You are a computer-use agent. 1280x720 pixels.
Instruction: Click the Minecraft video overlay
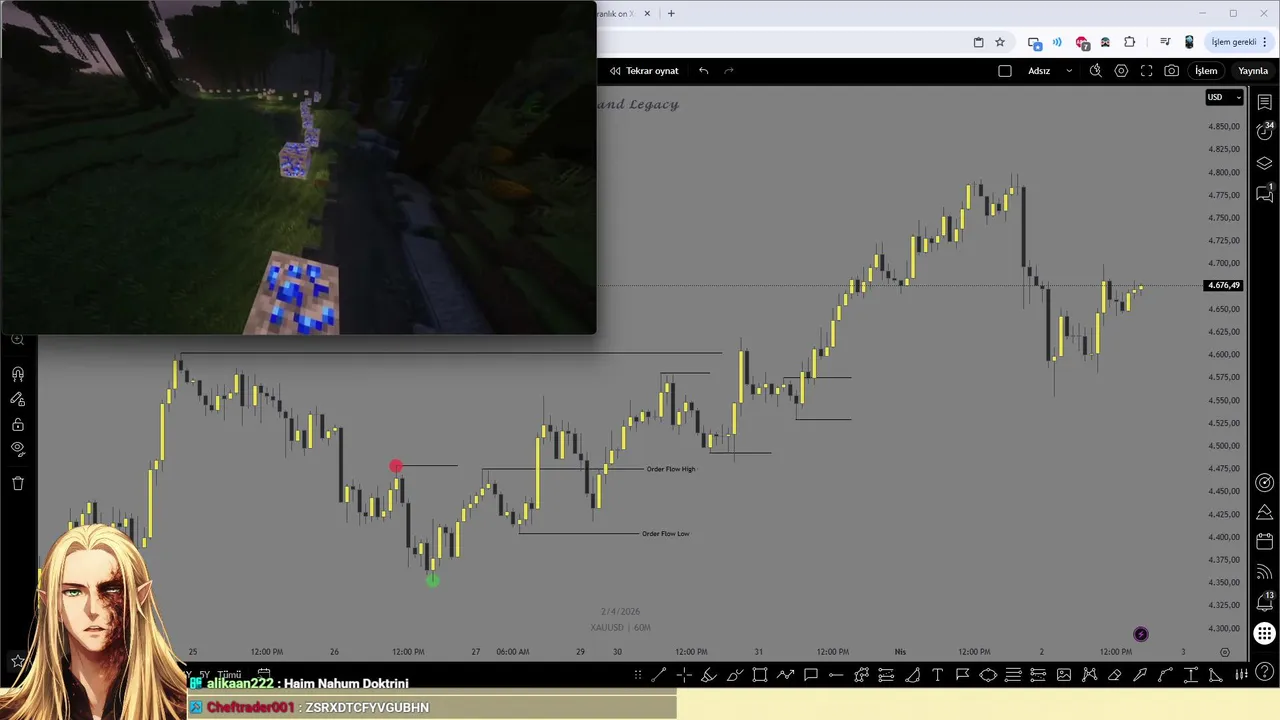click(x=298, y=167)
